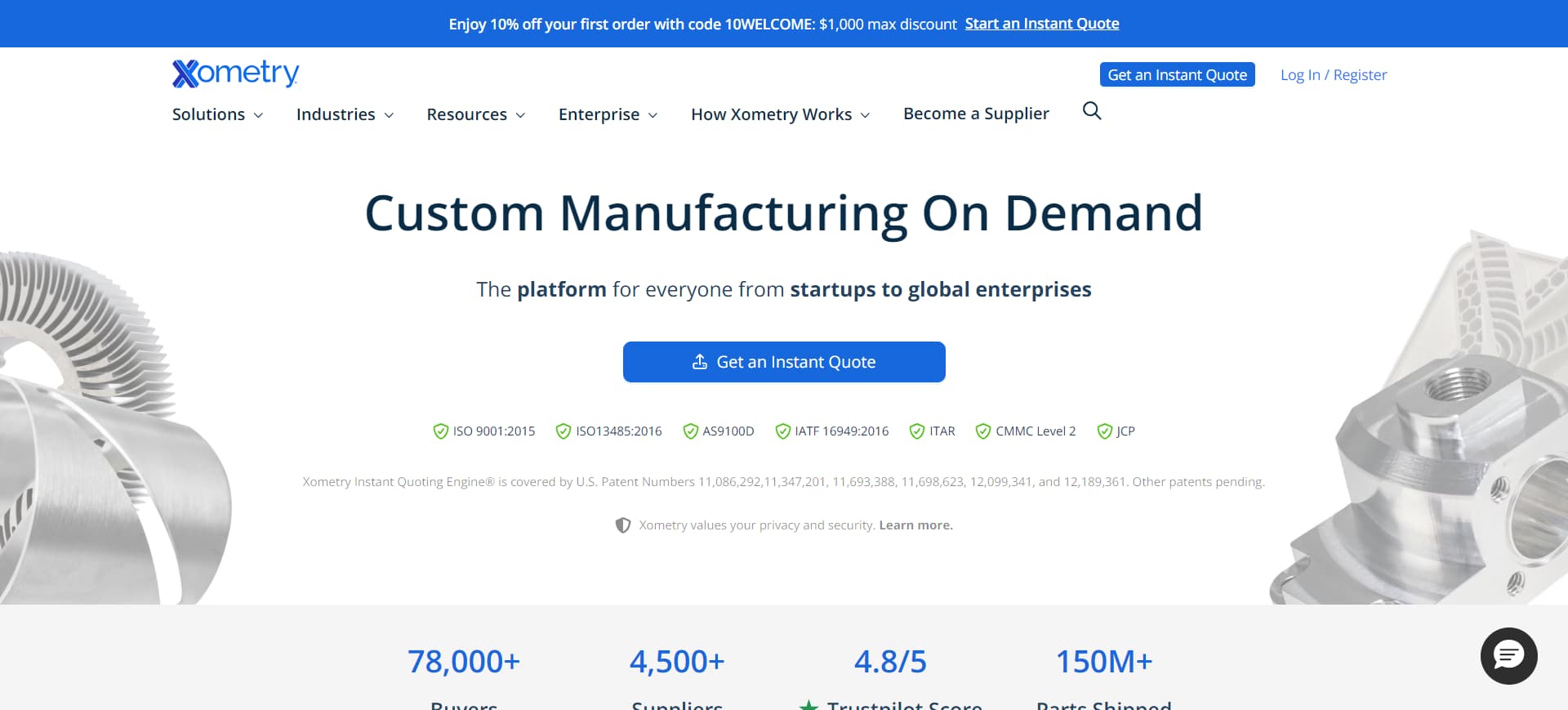Open the Industries menu
The width and height of the screenshot is (1568, 710).
click(x=345, y=114)
